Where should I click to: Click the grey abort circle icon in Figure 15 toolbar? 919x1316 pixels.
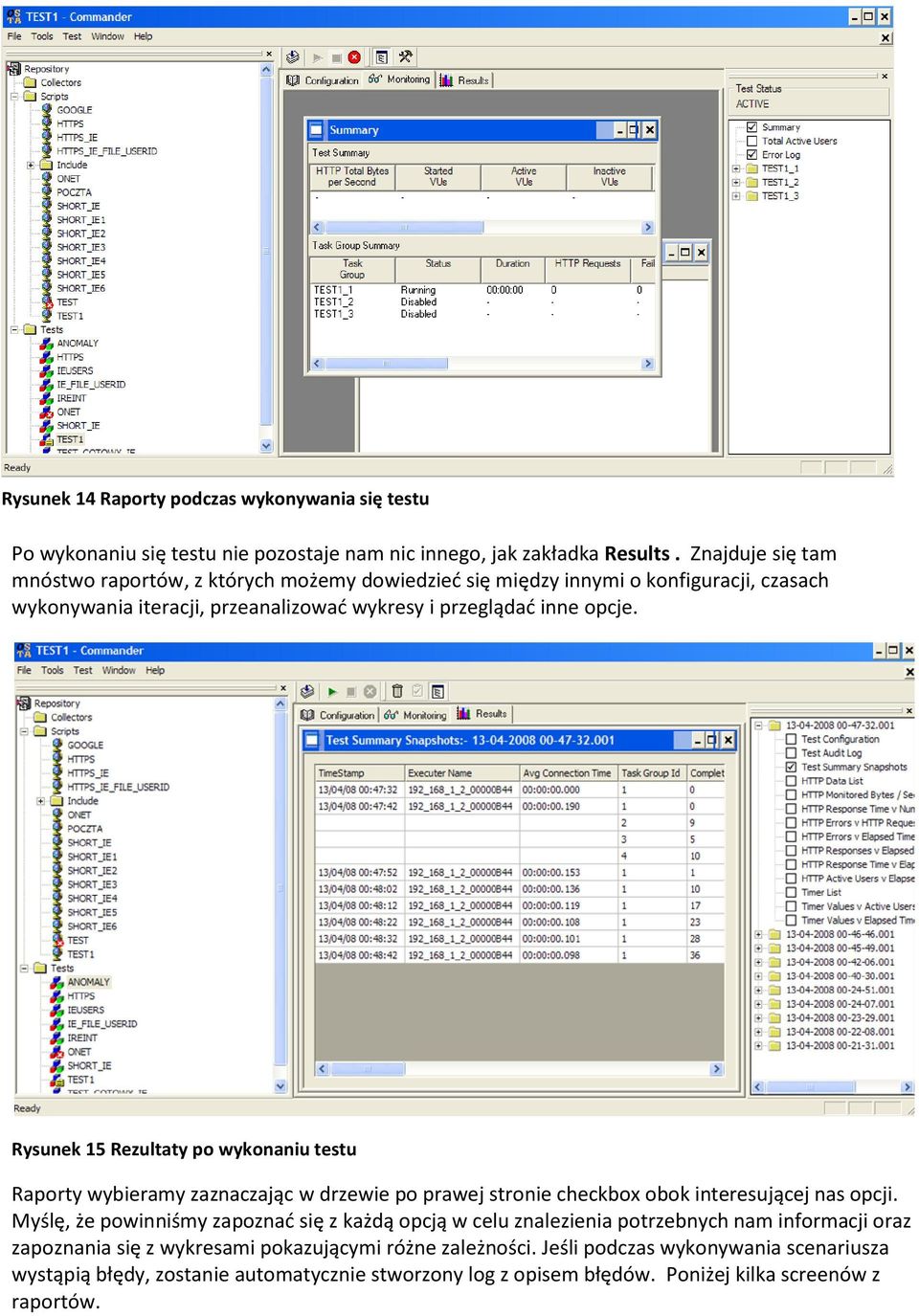click(370, 691)
